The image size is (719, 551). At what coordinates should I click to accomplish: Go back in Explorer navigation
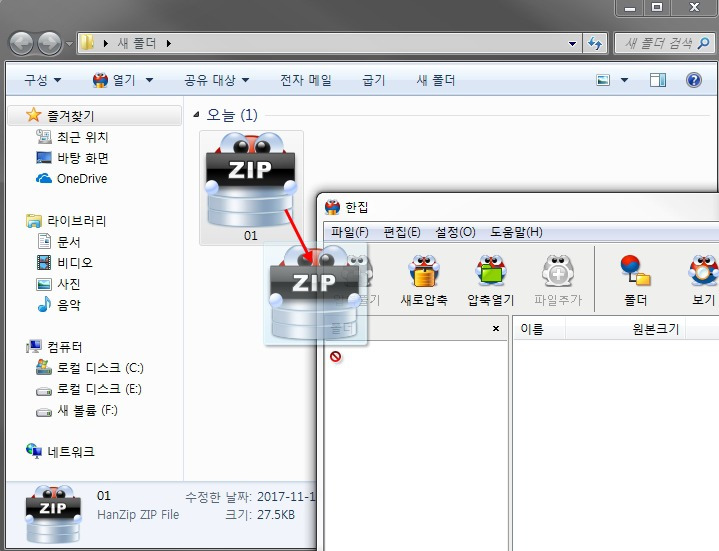22,44
